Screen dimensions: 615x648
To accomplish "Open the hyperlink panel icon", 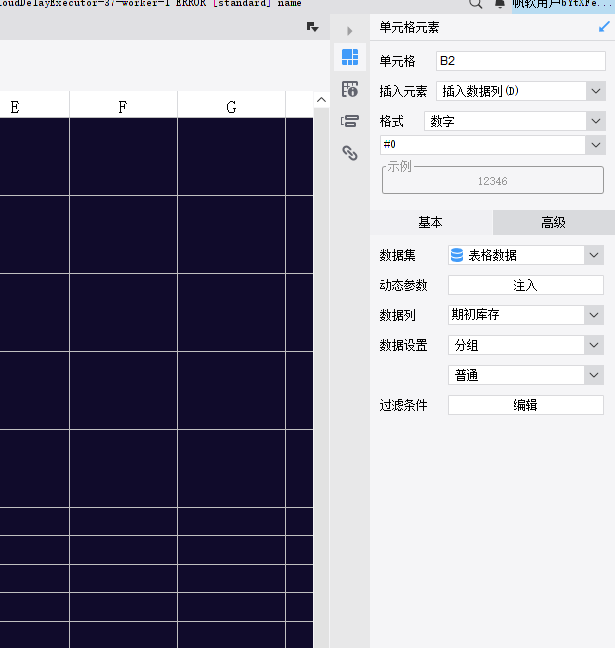I will (350, 153).
